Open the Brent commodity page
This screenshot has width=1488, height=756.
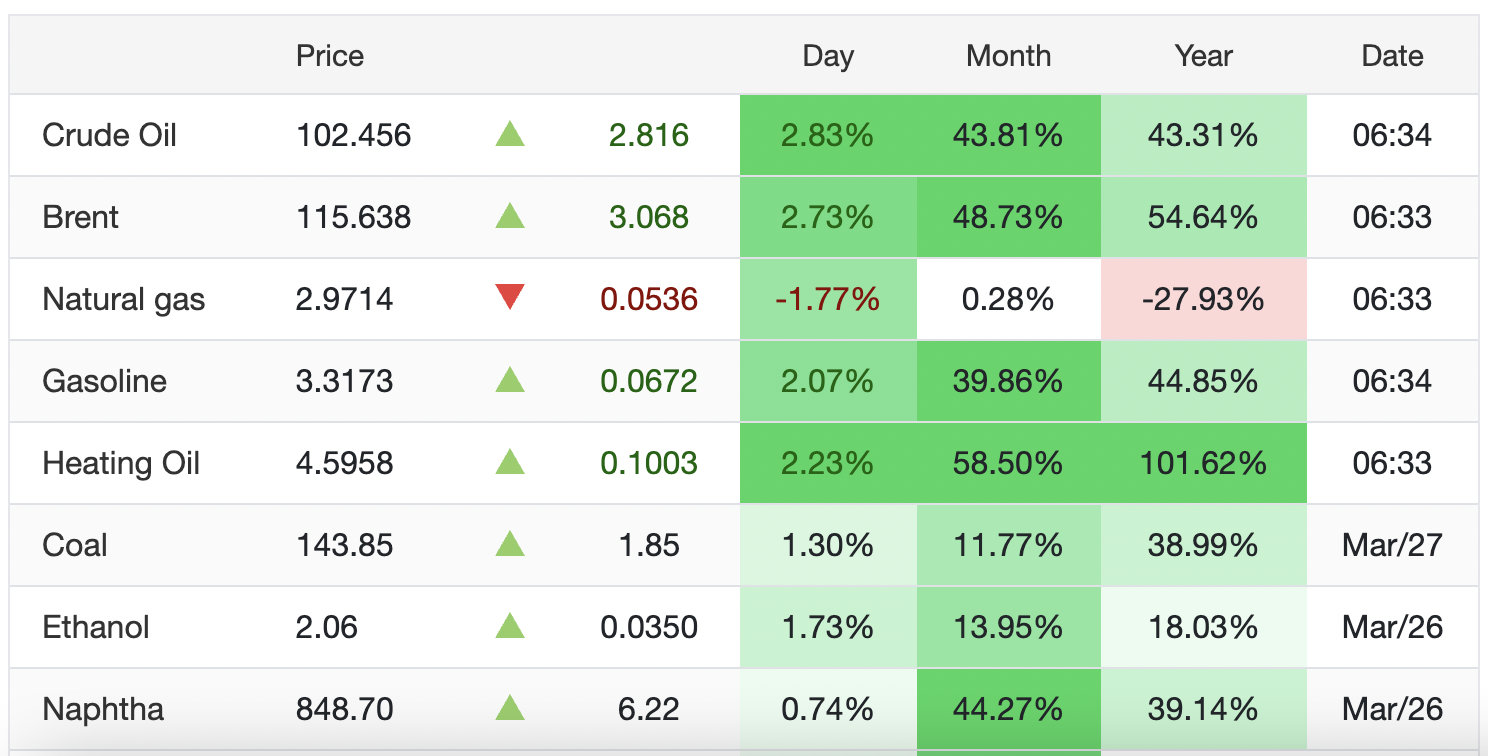[80, 217]
